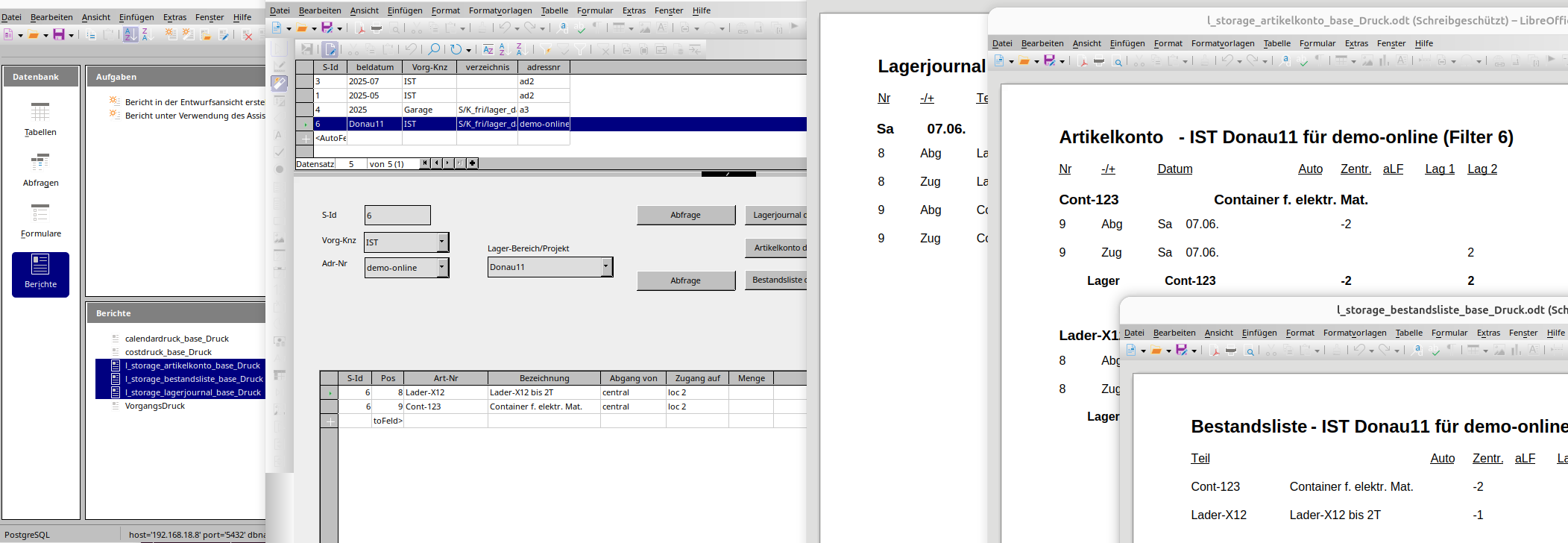Go to first record button in Datensatz bar
Viewport: 1568px width, 543px height.
point(425,163)
